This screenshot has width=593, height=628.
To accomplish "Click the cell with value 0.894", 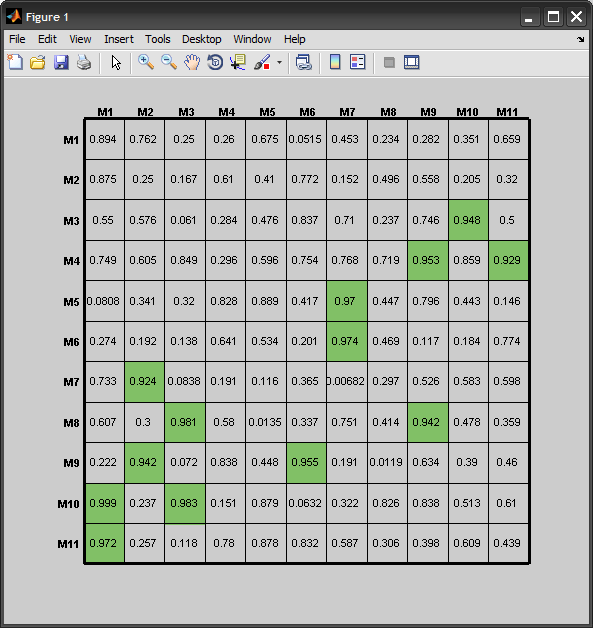I will 105,139.
